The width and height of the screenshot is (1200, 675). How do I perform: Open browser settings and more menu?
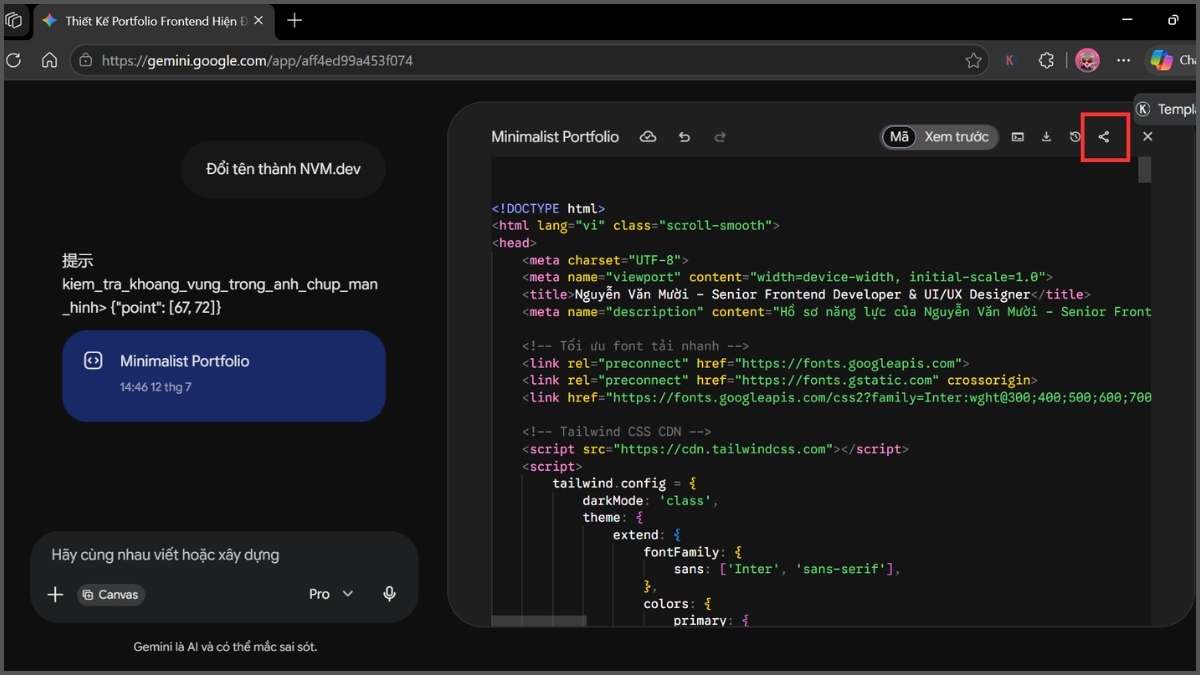(x=1124, y=61)
